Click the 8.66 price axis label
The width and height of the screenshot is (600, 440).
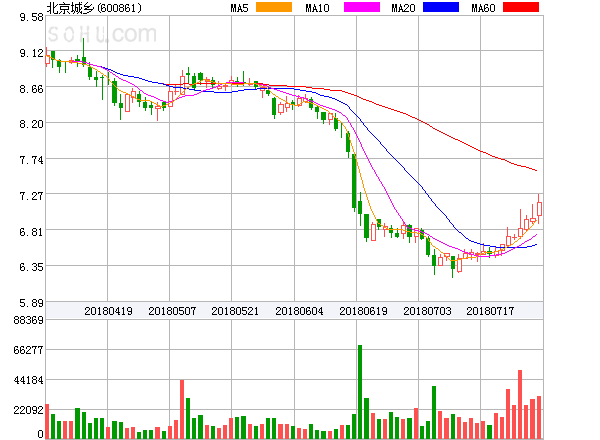[x=32, y=89]
